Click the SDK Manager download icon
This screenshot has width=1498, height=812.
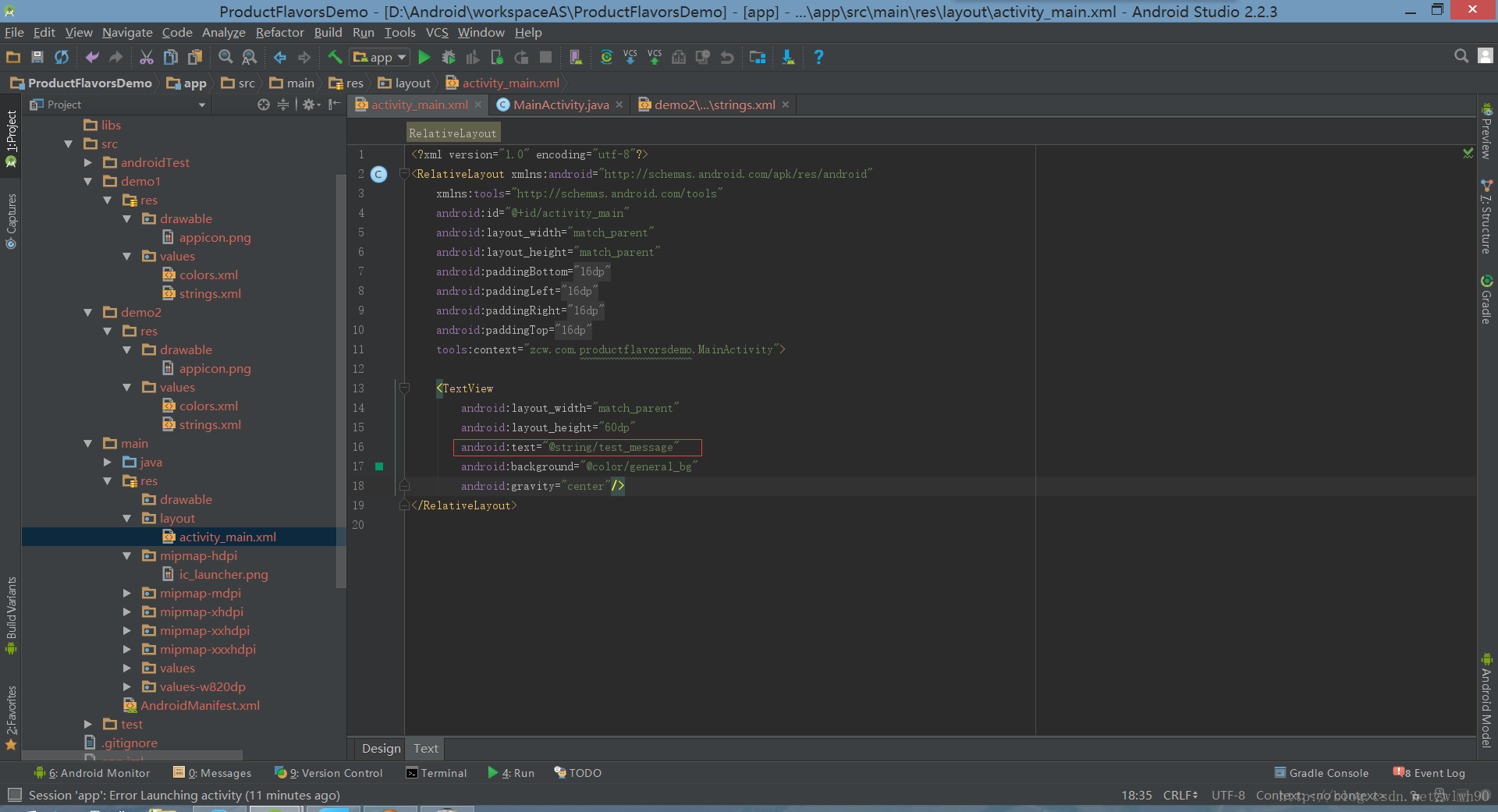[x=788, y=57]
